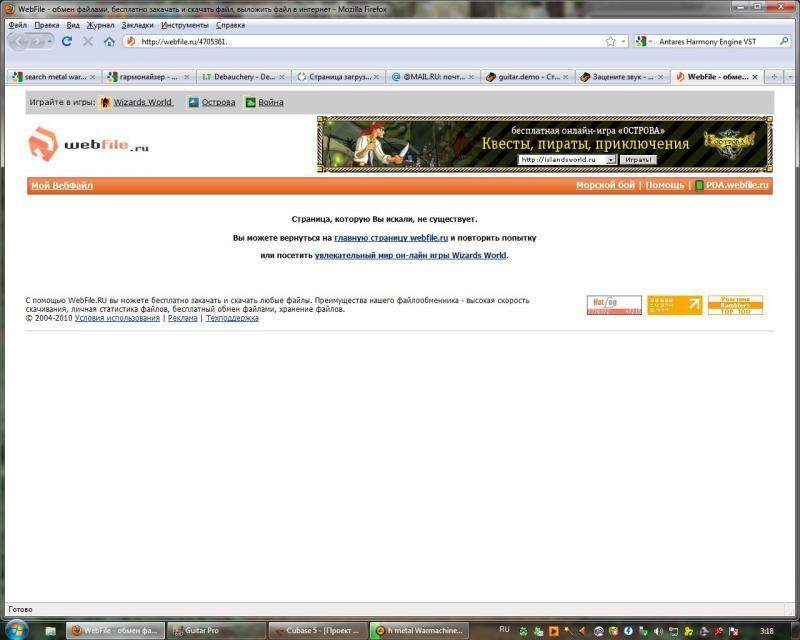Viewport: 800px width, 640px height.
Task: Open the search engine selector dropdown
Action: tap(643, 42)
